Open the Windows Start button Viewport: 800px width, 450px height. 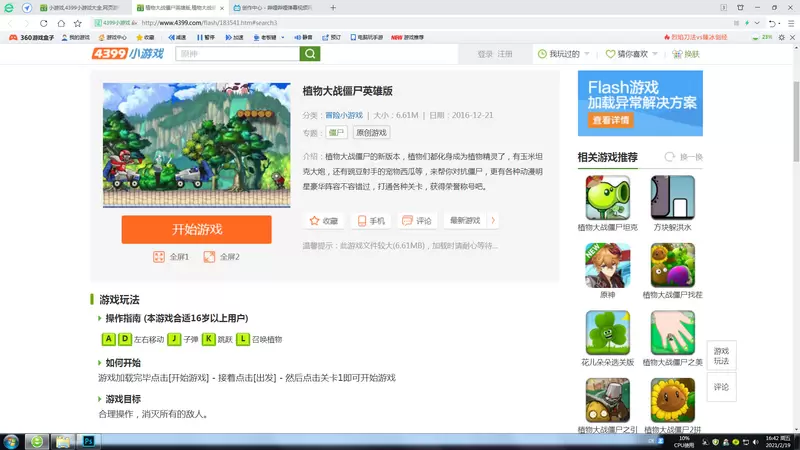tap(11, 442)
